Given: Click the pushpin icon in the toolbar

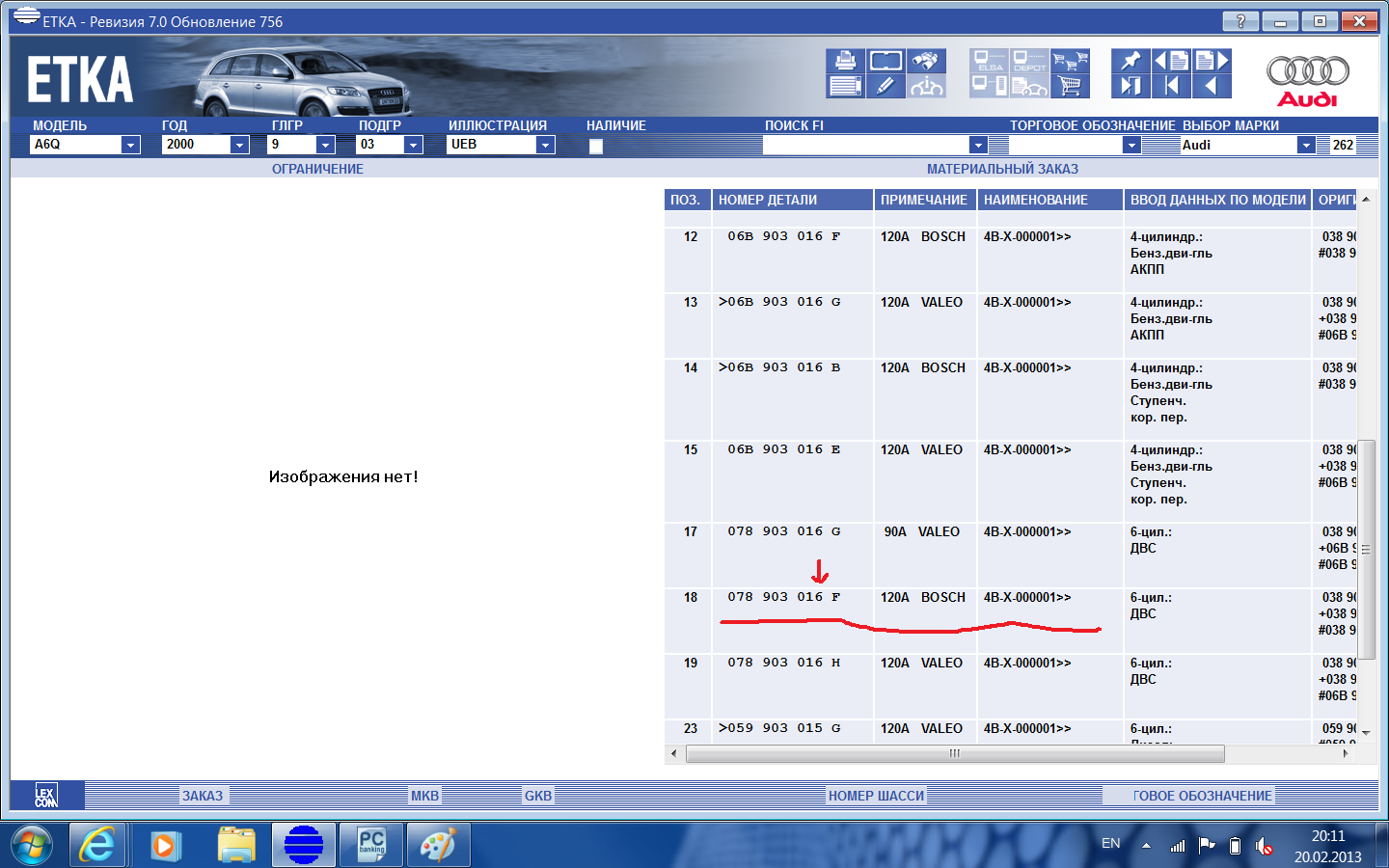Looking at the screenshot, I should click(1130, 61).
